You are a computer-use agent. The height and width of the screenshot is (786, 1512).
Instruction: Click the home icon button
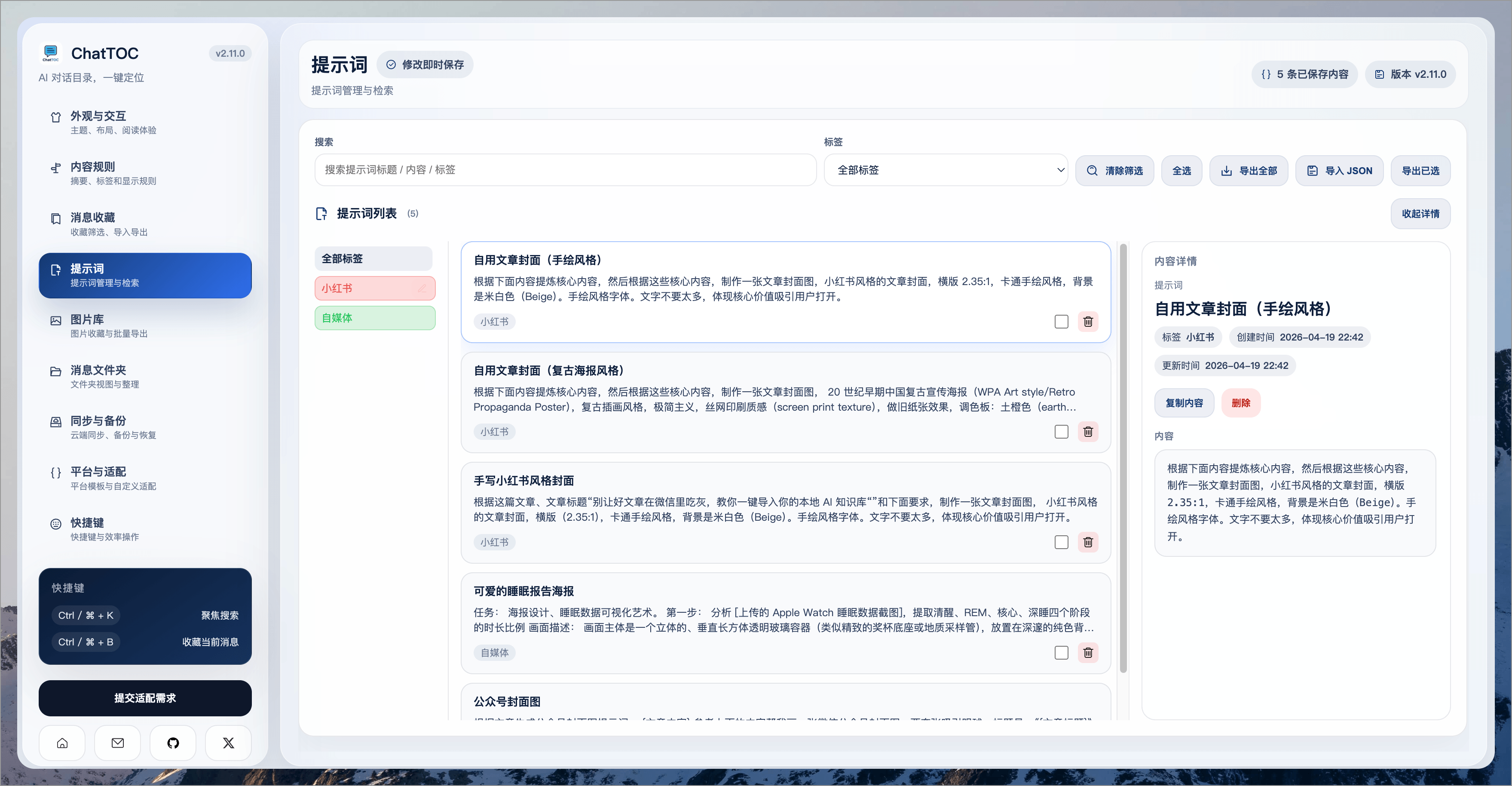pyautogui.click(x=62, y=743)
